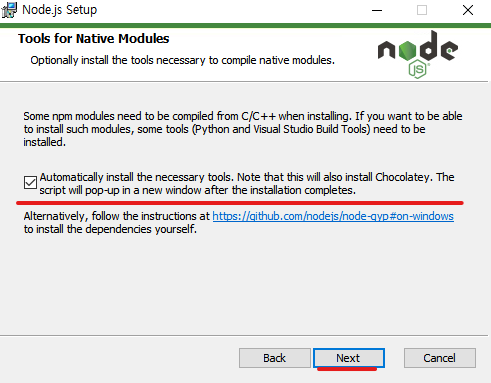
Task: Uncheck the automatically install necessary tools checkbox
Action: click(30, 183)
